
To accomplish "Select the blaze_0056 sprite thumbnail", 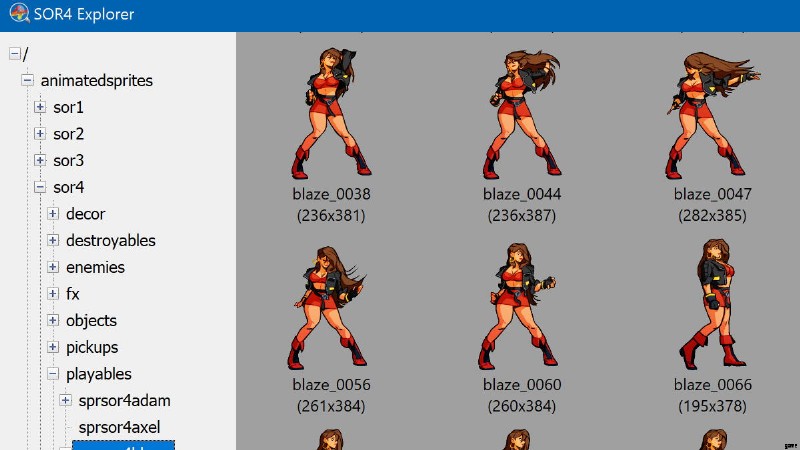I will (x=327, y=308).
